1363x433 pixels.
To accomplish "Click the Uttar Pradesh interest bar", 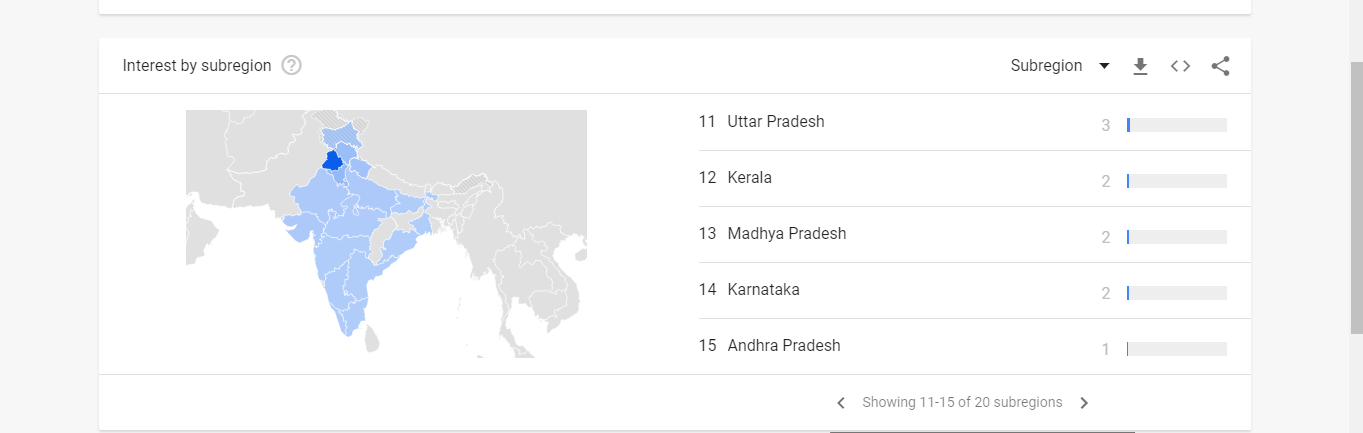I will 1176,125.
